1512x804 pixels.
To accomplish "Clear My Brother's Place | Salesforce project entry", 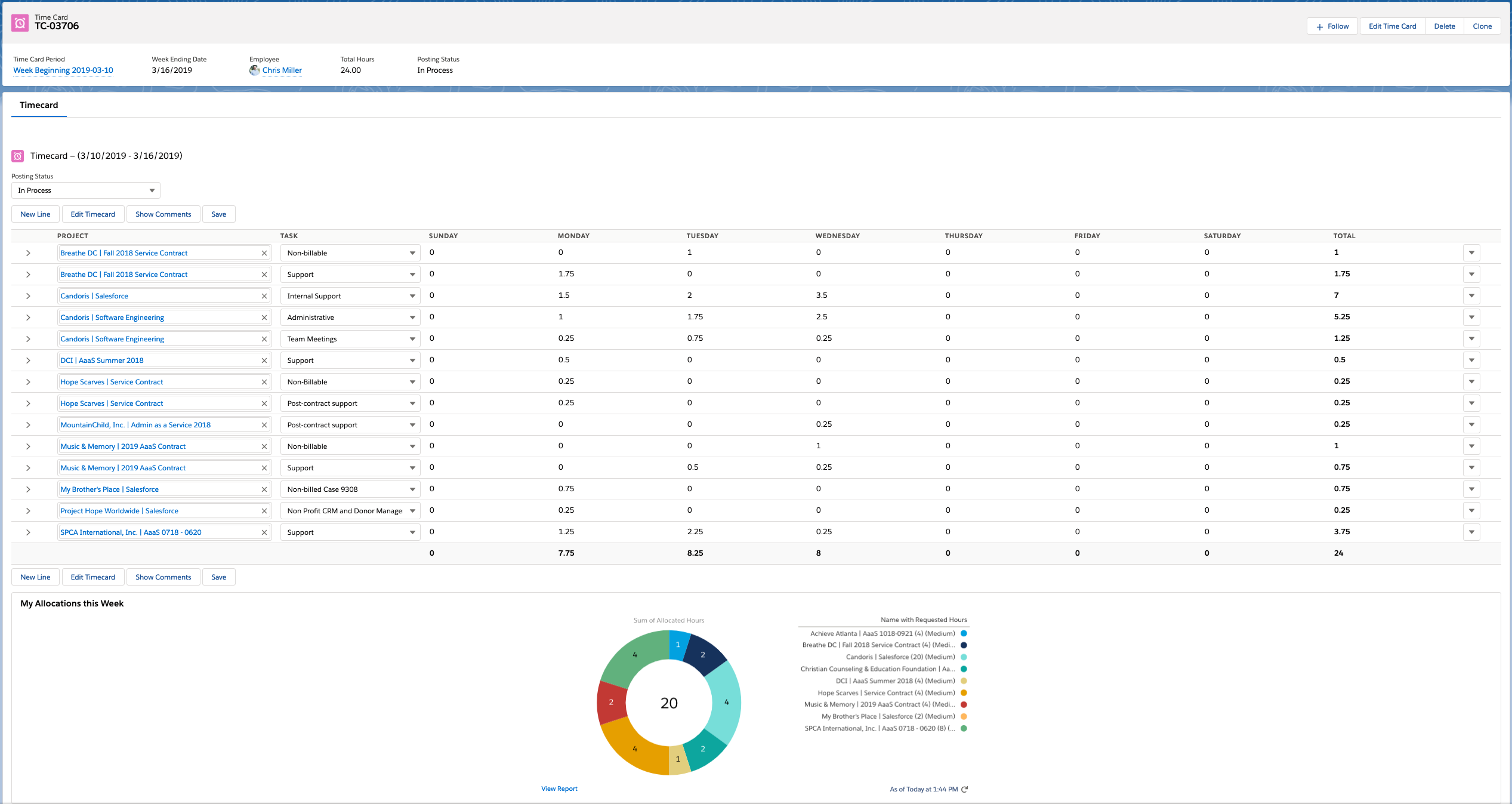I will pyautogui.click(x=264, y=489).
